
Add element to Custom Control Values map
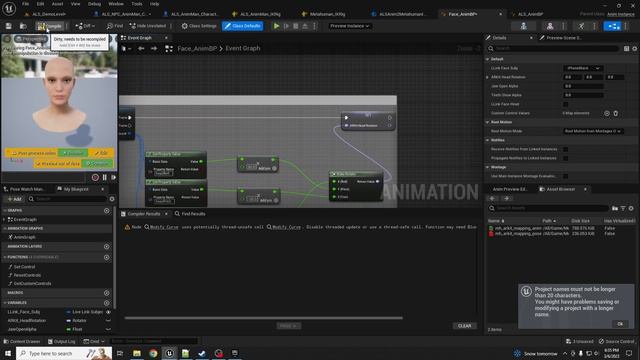[607, 113]
